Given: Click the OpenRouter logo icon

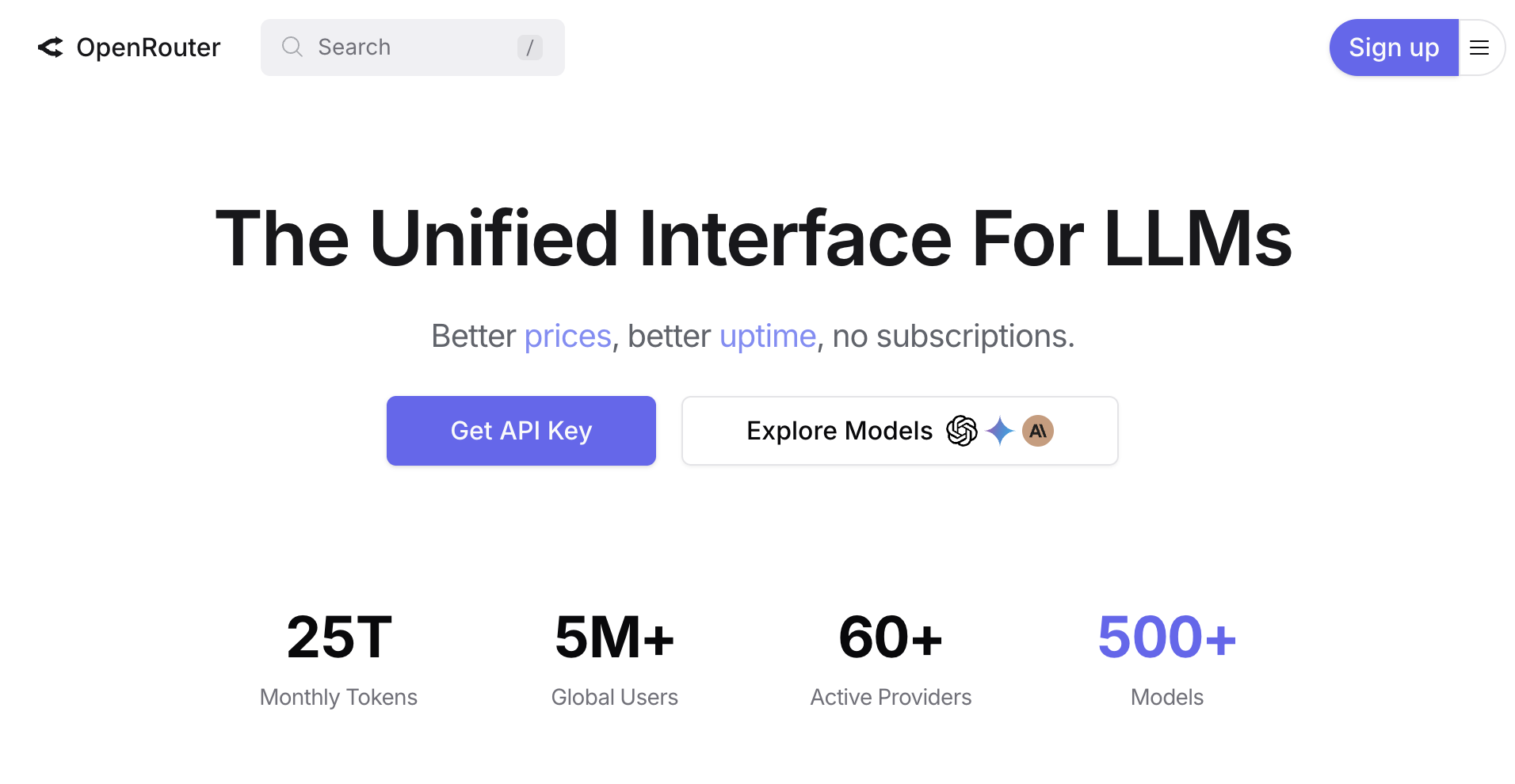Looking at the screenshot, I should click(51, 48).
